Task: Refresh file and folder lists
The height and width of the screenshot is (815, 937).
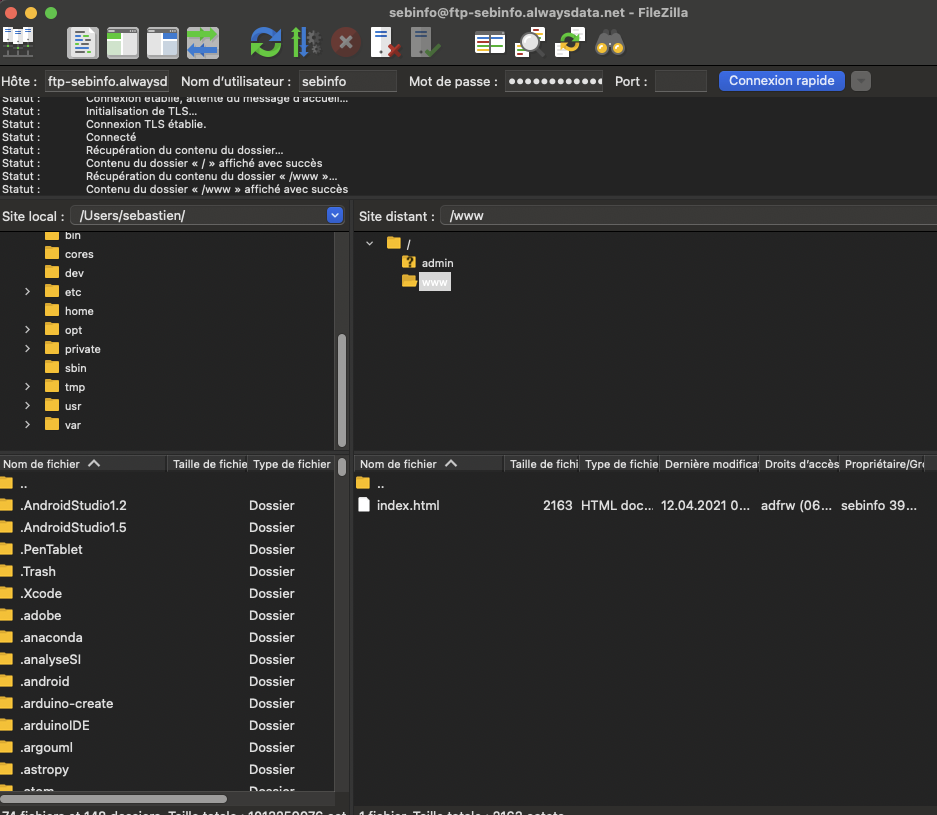Action: 265,42
